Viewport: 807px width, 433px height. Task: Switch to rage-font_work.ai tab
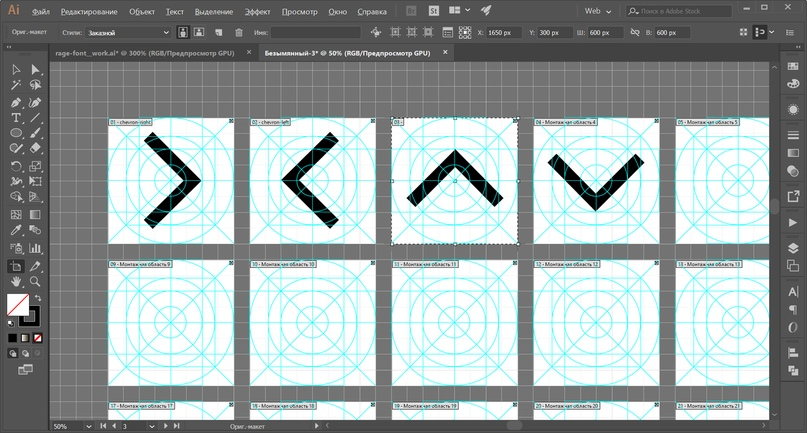tap(145, 53)
